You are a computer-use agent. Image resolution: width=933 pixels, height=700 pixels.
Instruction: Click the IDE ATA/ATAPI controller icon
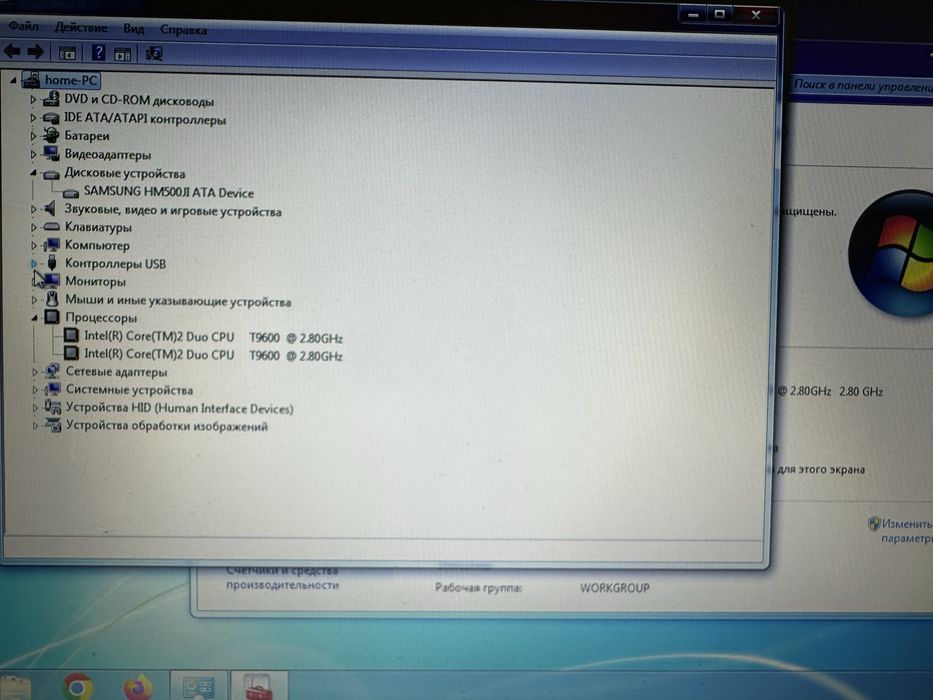coord(51,118)
